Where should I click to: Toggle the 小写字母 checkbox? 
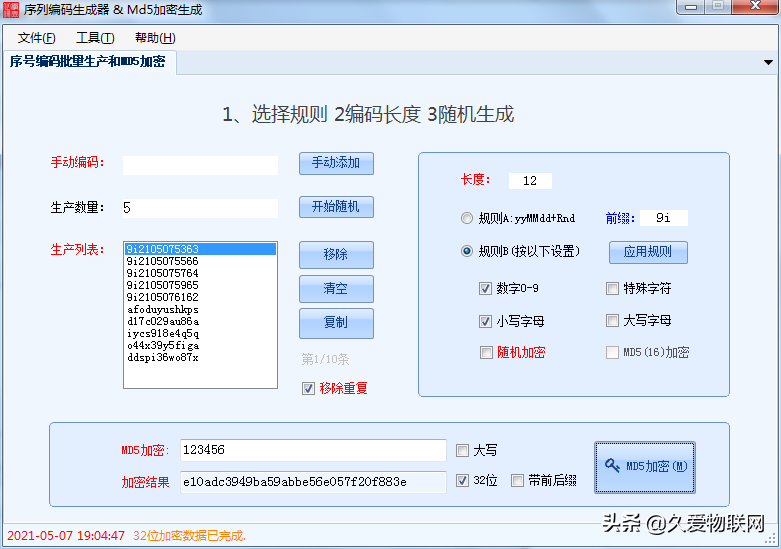pos(485,321)
